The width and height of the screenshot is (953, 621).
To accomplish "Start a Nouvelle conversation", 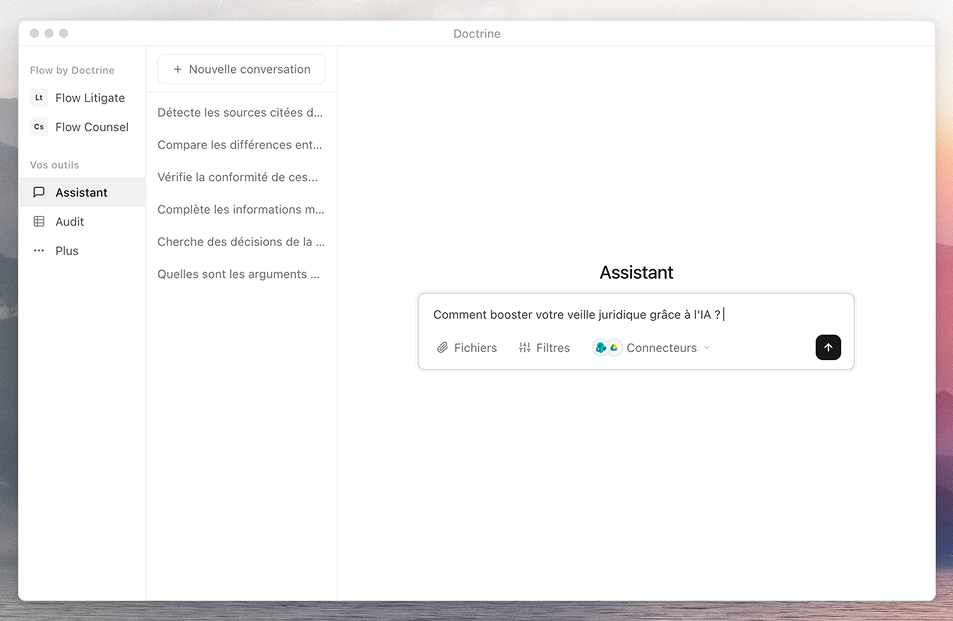I will pyautogui.click(x=241, y=69).
